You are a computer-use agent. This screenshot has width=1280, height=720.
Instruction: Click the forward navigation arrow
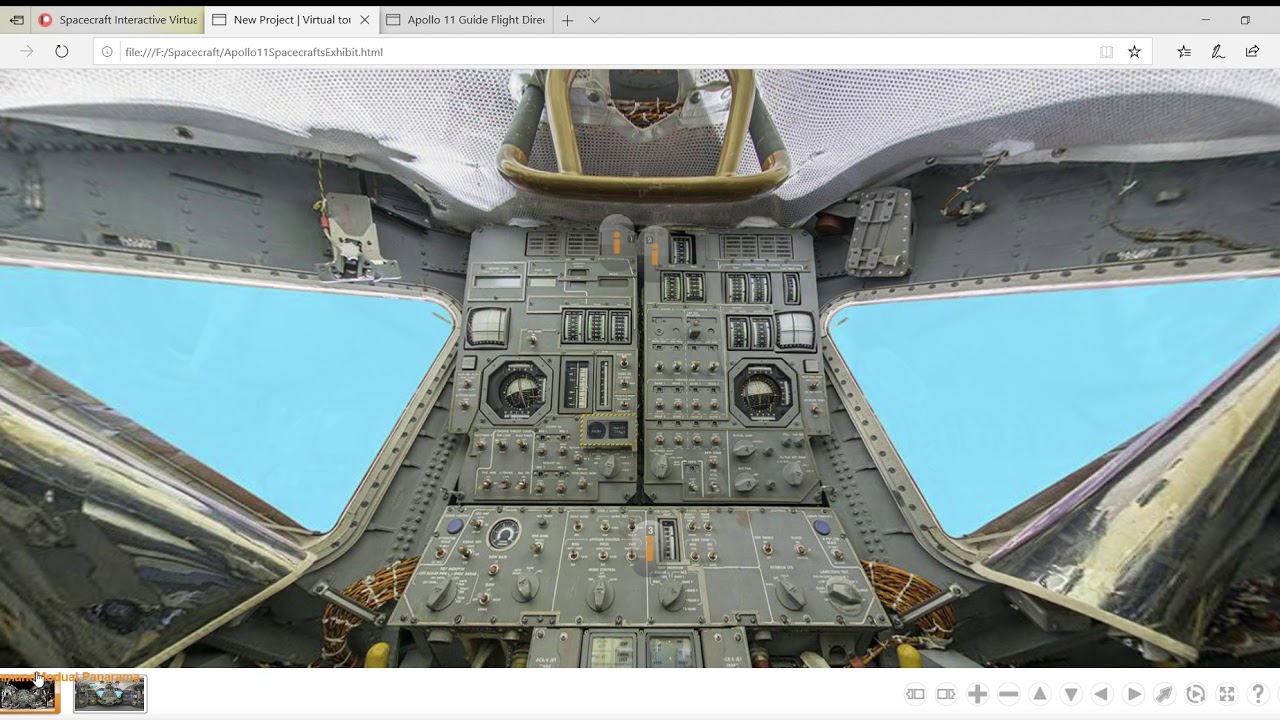27,52
